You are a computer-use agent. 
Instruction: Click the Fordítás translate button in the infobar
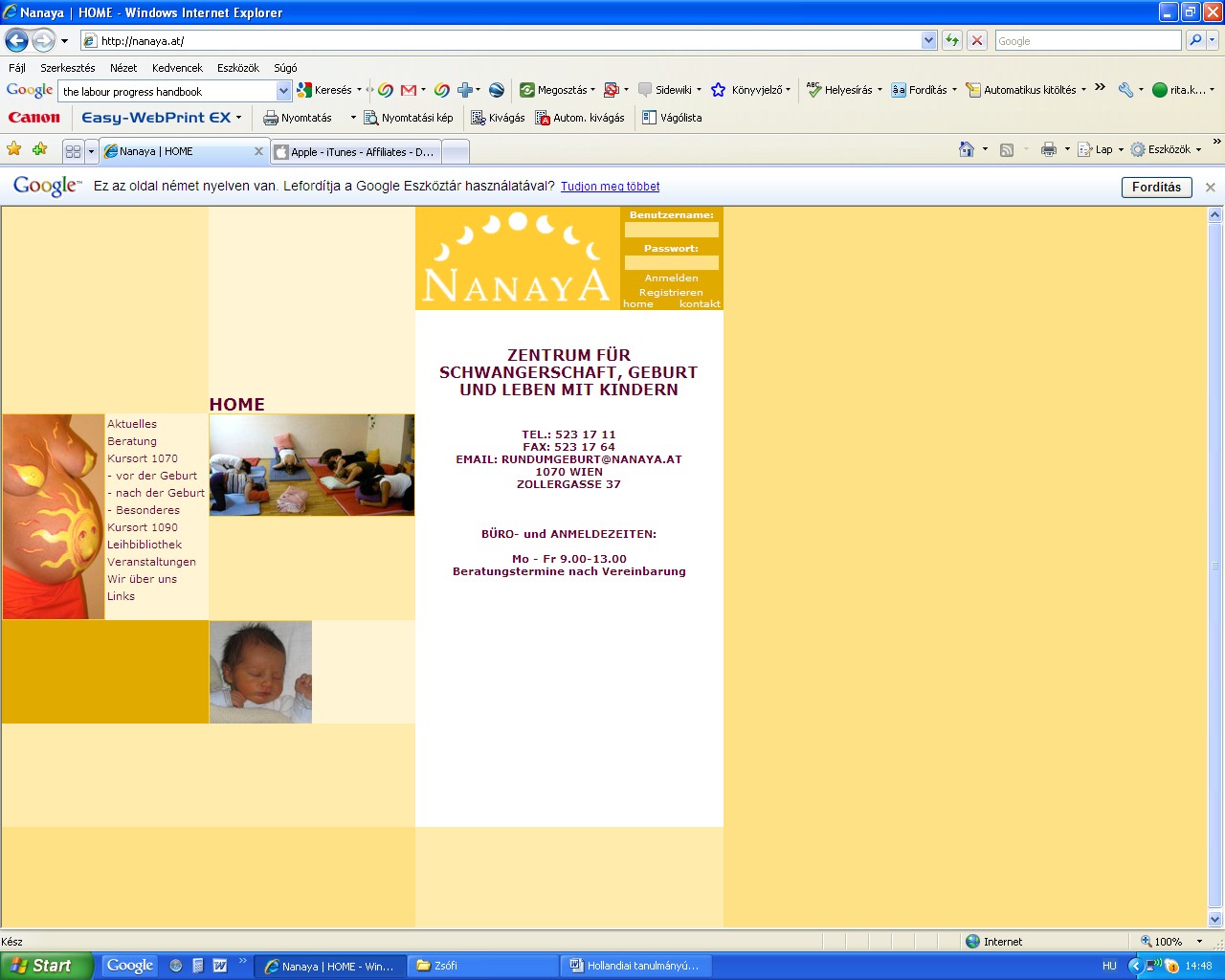pyautogui.click(x=1156, y=187)
